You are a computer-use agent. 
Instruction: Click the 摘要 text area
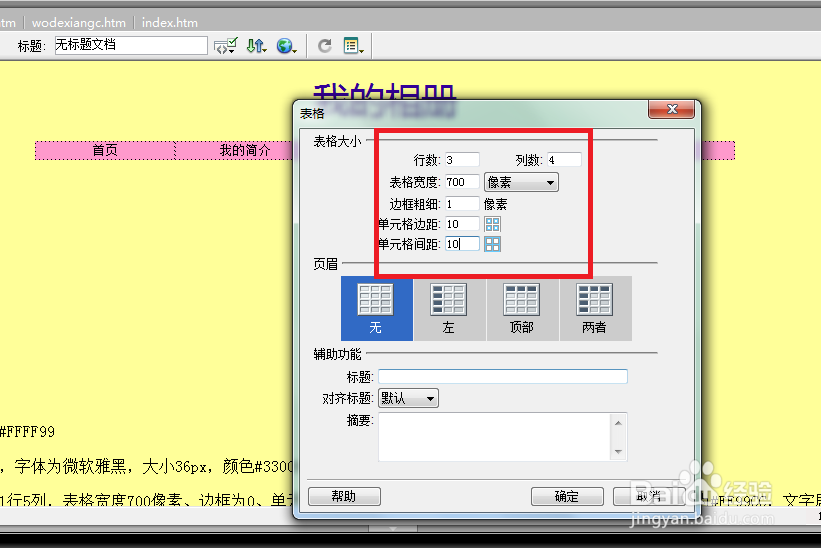coord(494,437)
